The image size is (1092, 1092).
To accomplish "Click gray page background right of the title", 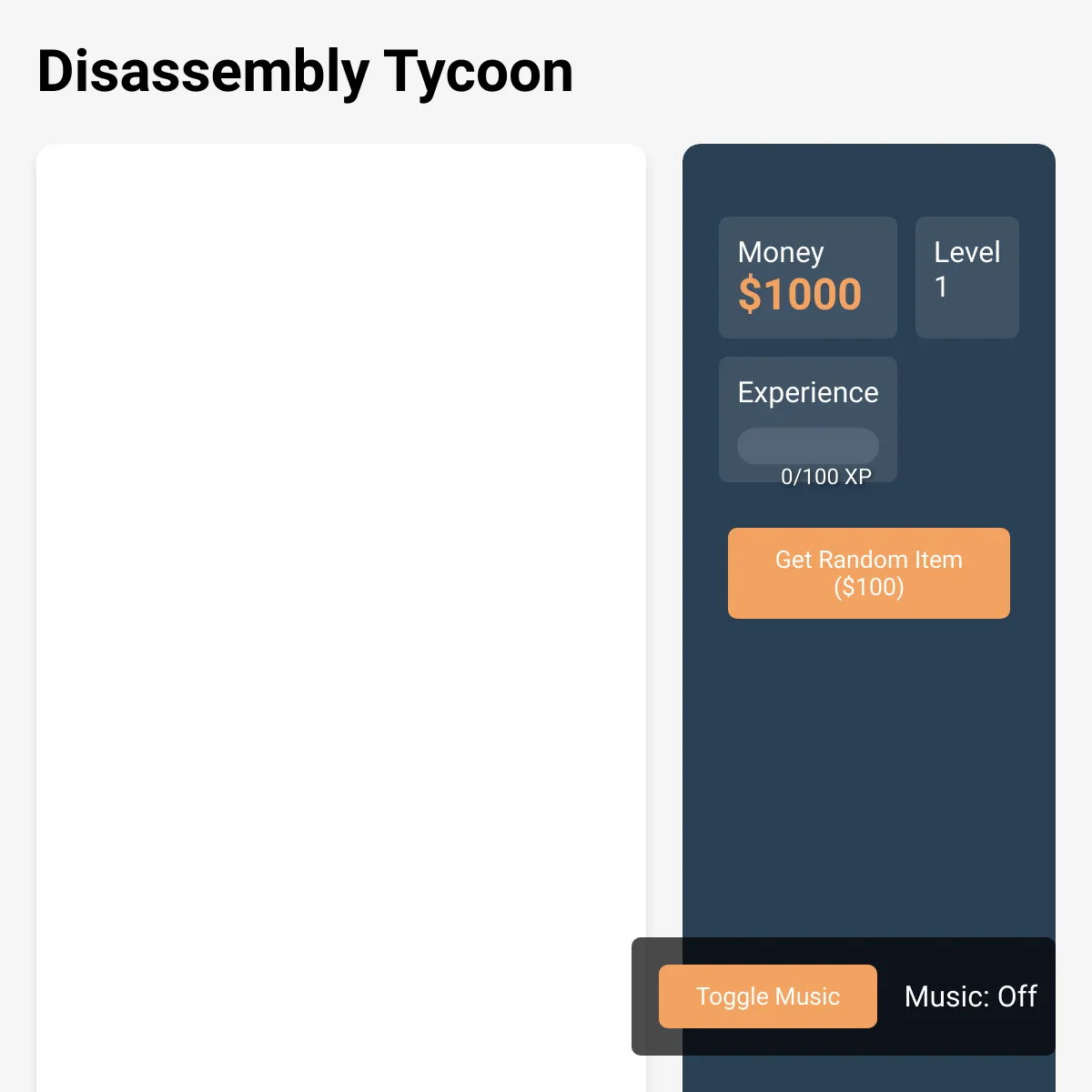I will click(819, 72).
